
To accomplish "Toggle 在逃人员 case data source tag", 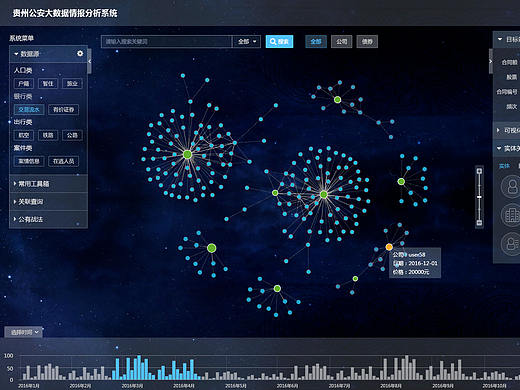I will 63,161.
